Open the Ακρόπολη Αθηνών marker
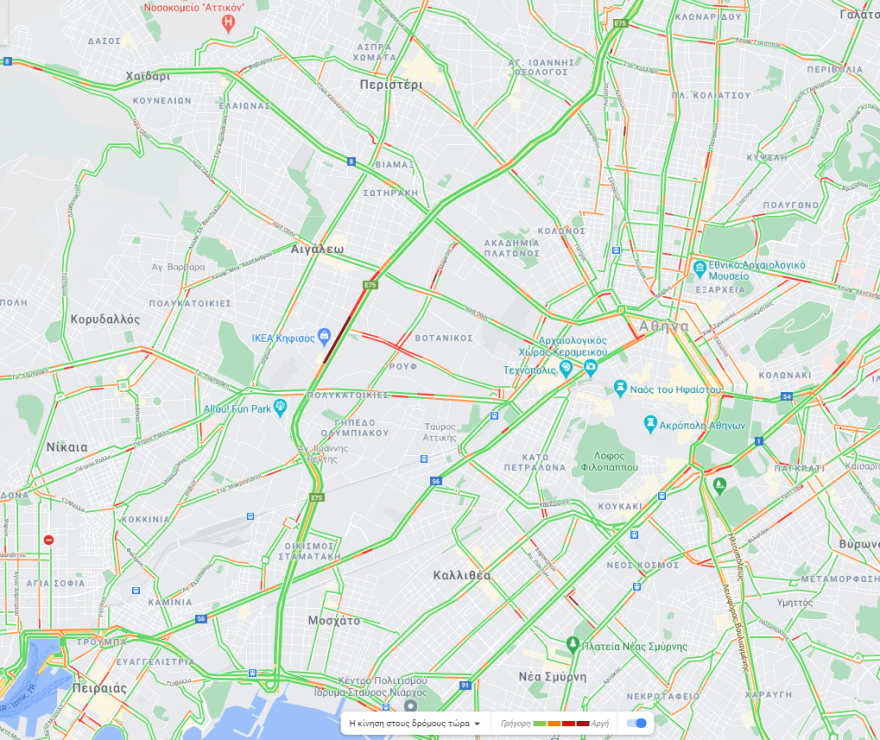The width and height of the screenshot is (880, 740). (x=650, y=424)
